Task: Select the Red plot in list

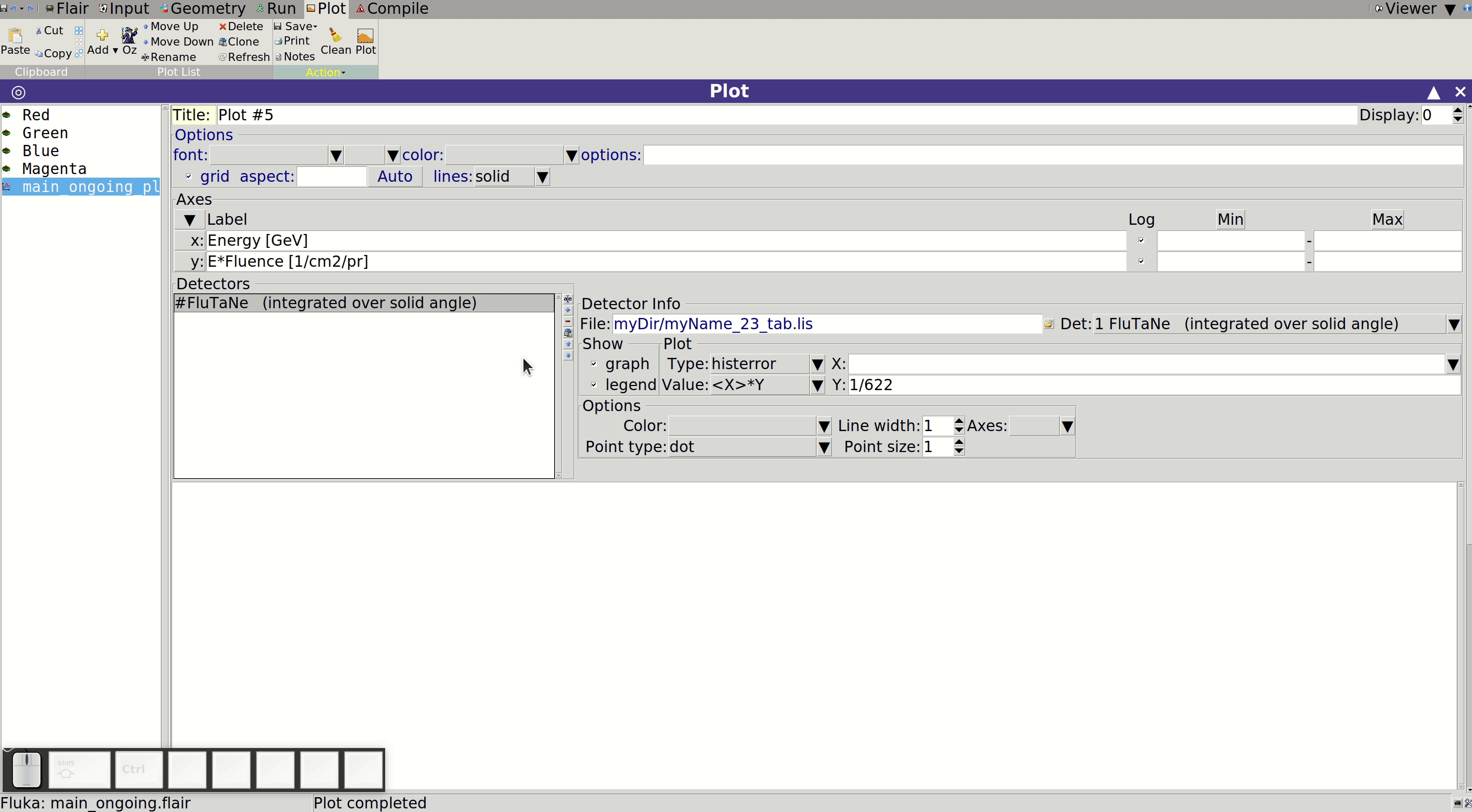Action: pos(35,115)
